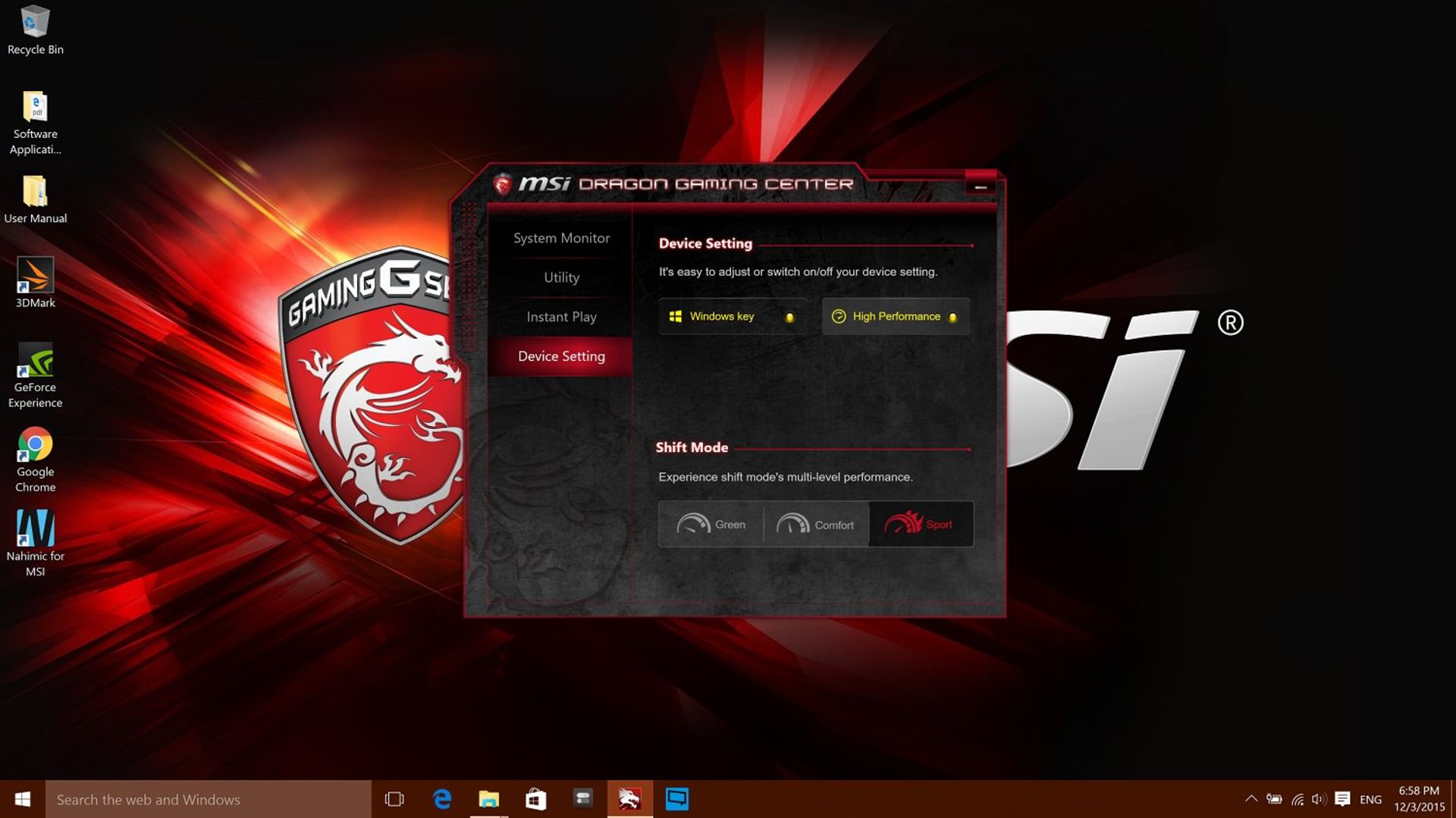Select Green shift mode

(711, 524)
